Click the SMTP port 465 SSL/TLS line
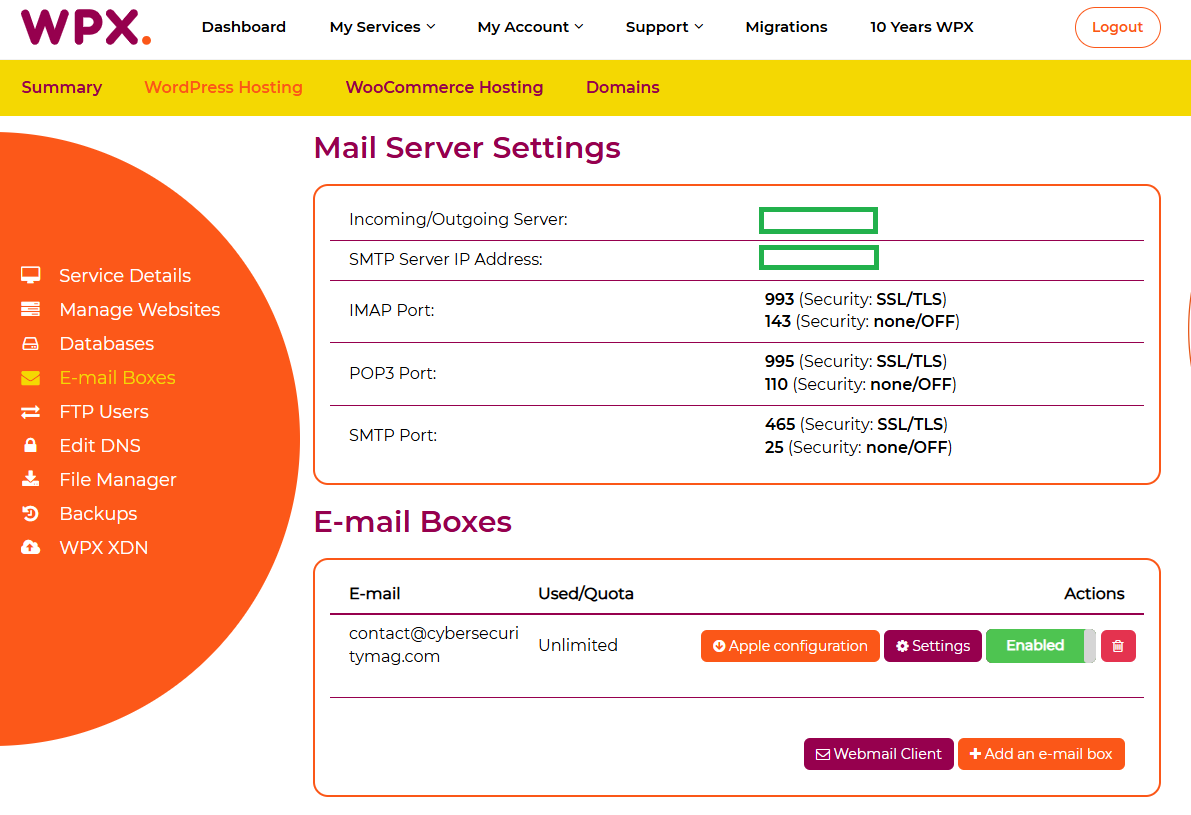This screenshot has width=1191, height=815. pos(856,425)
